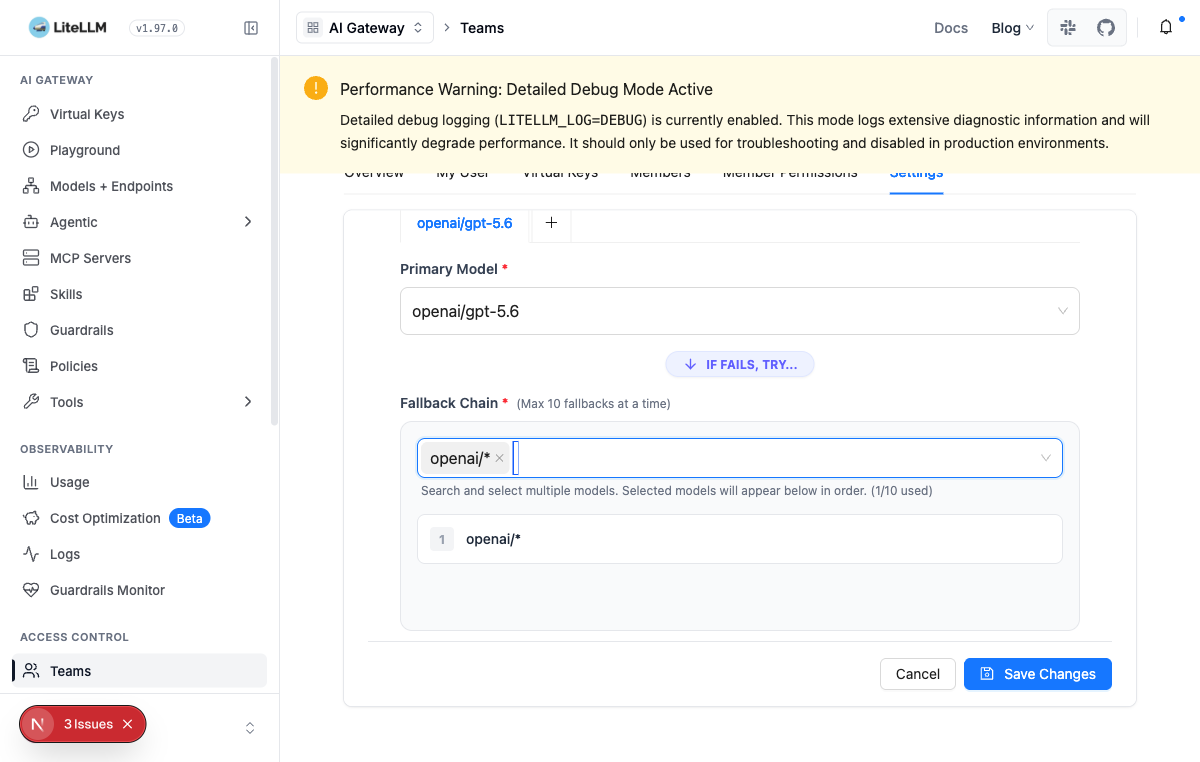Expand the sidebar bottom up-down chevron
The width and height of the screenshot is (1200, 762).
click(x=250, y=728)
